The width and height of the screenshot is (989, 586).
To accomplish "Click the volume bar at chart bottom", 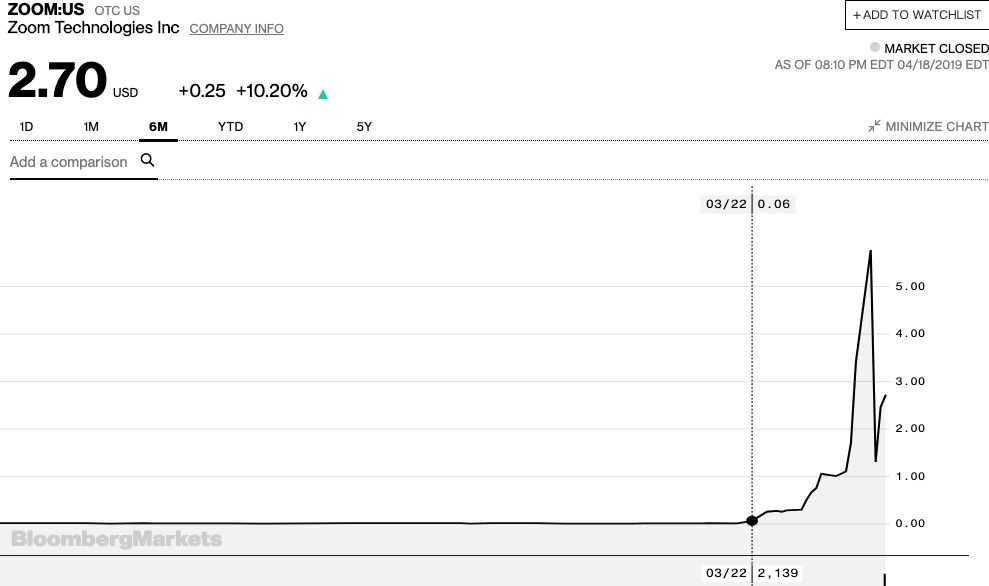I will click(885, 579).
